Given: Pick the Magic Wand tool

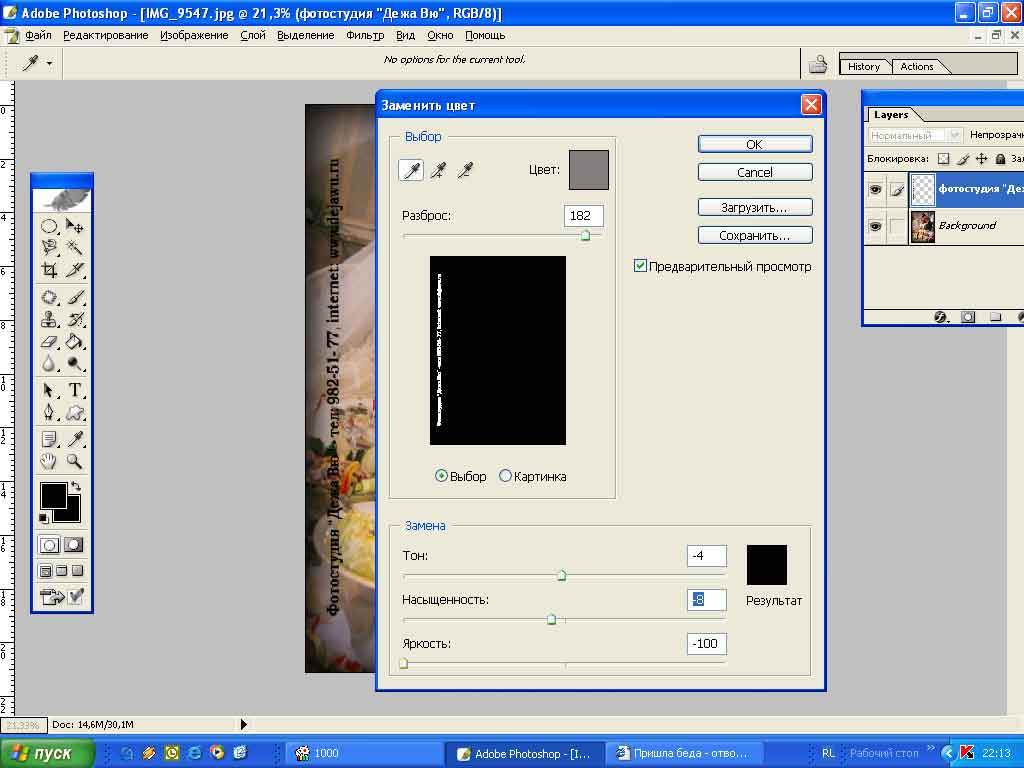Looking at the screenshot, I should 74,248.
